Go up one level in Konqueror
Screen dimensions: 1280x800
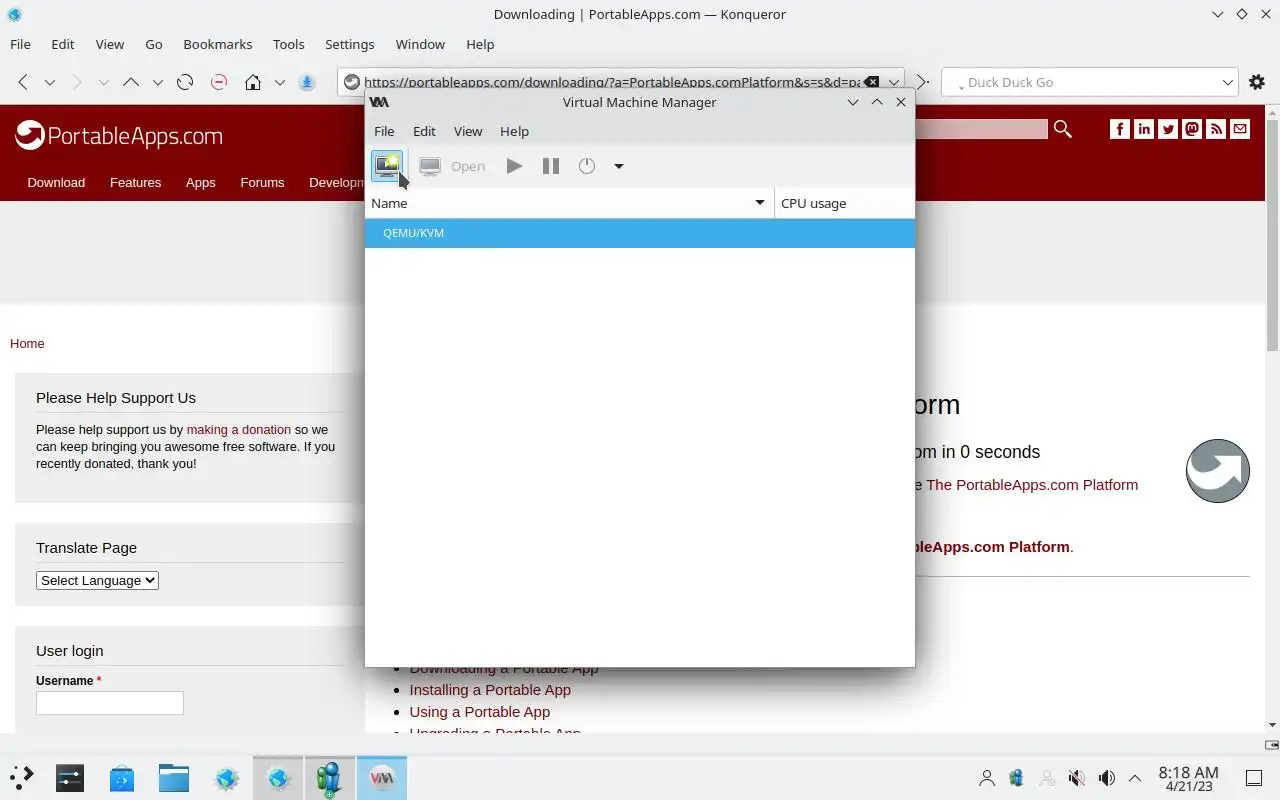pos(131,82)
